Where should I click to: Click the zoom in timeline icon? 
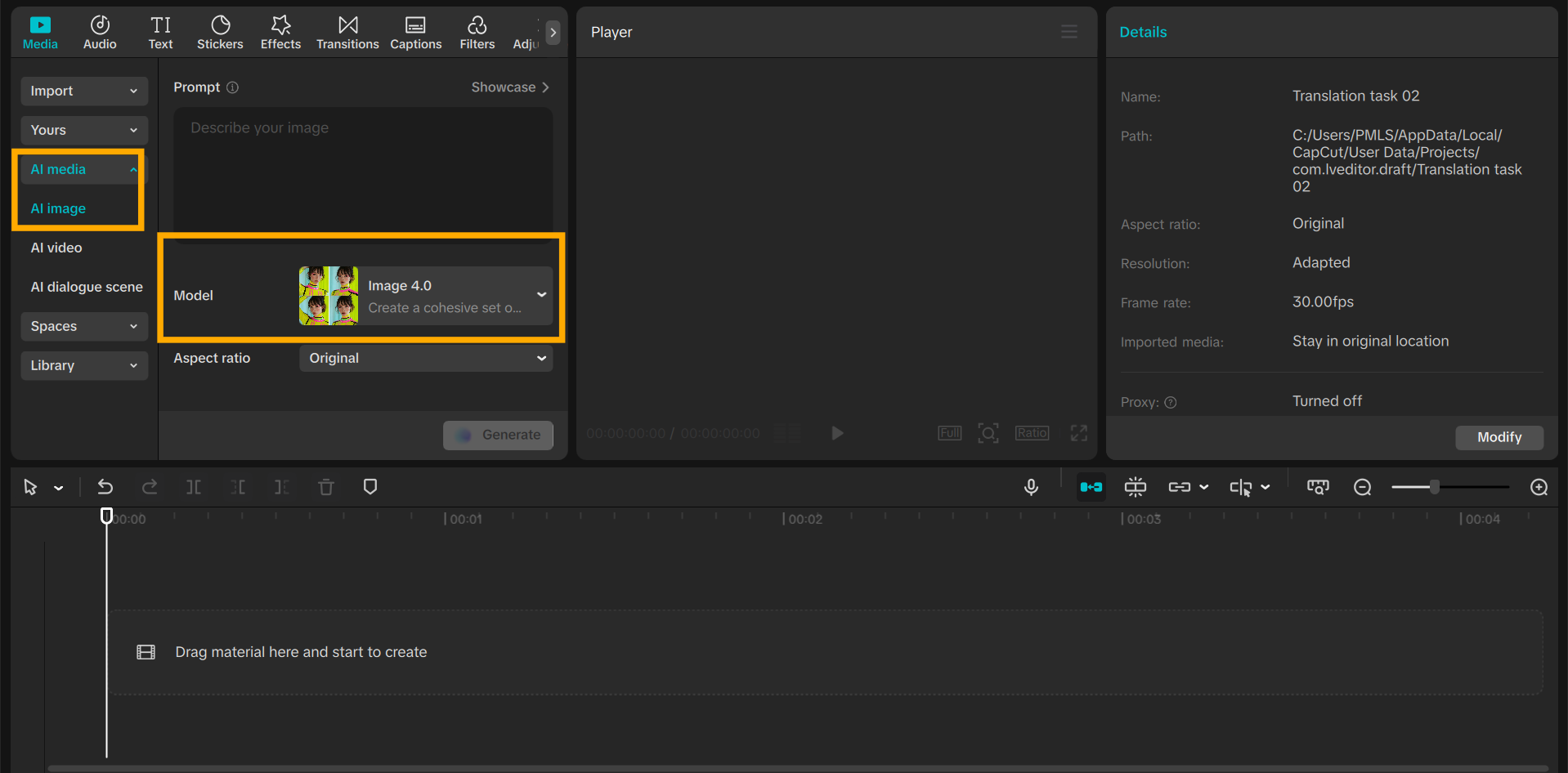pyautogui.click(x=1539, y=487)
